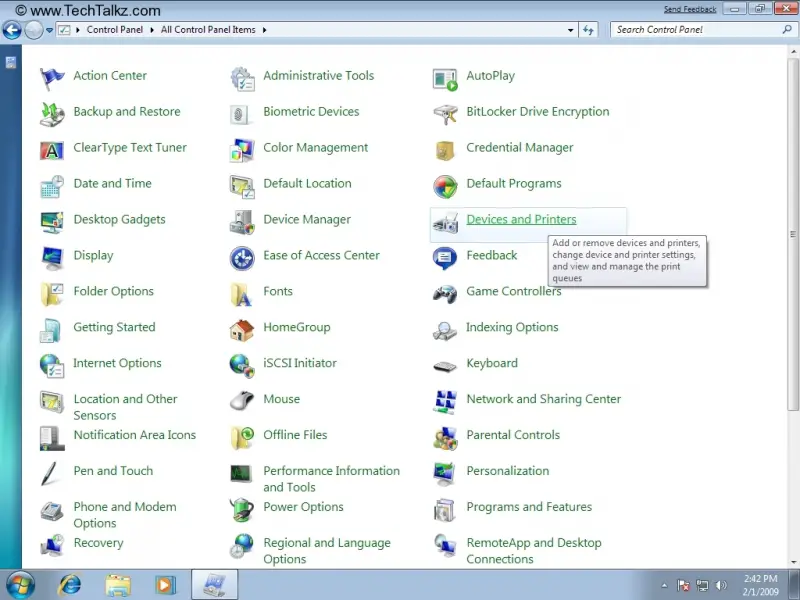This screenshot has height=600, width=800.
Task: Open Date and Time icon
Action: tap(52, 186)
